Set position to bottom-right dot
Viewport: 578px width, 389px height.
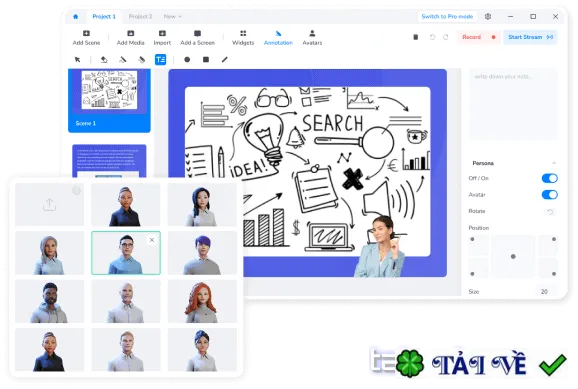pyautogui.click(x=554, y=274)
